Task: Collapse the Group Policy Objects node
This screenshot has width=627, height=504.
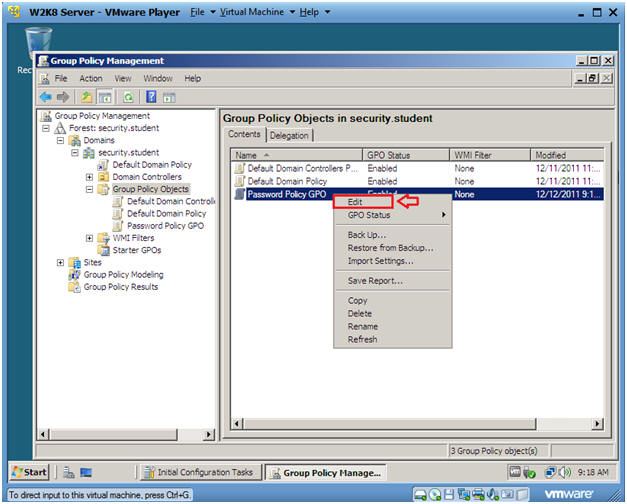Action: pyautogui.click(x=90, y=189)
